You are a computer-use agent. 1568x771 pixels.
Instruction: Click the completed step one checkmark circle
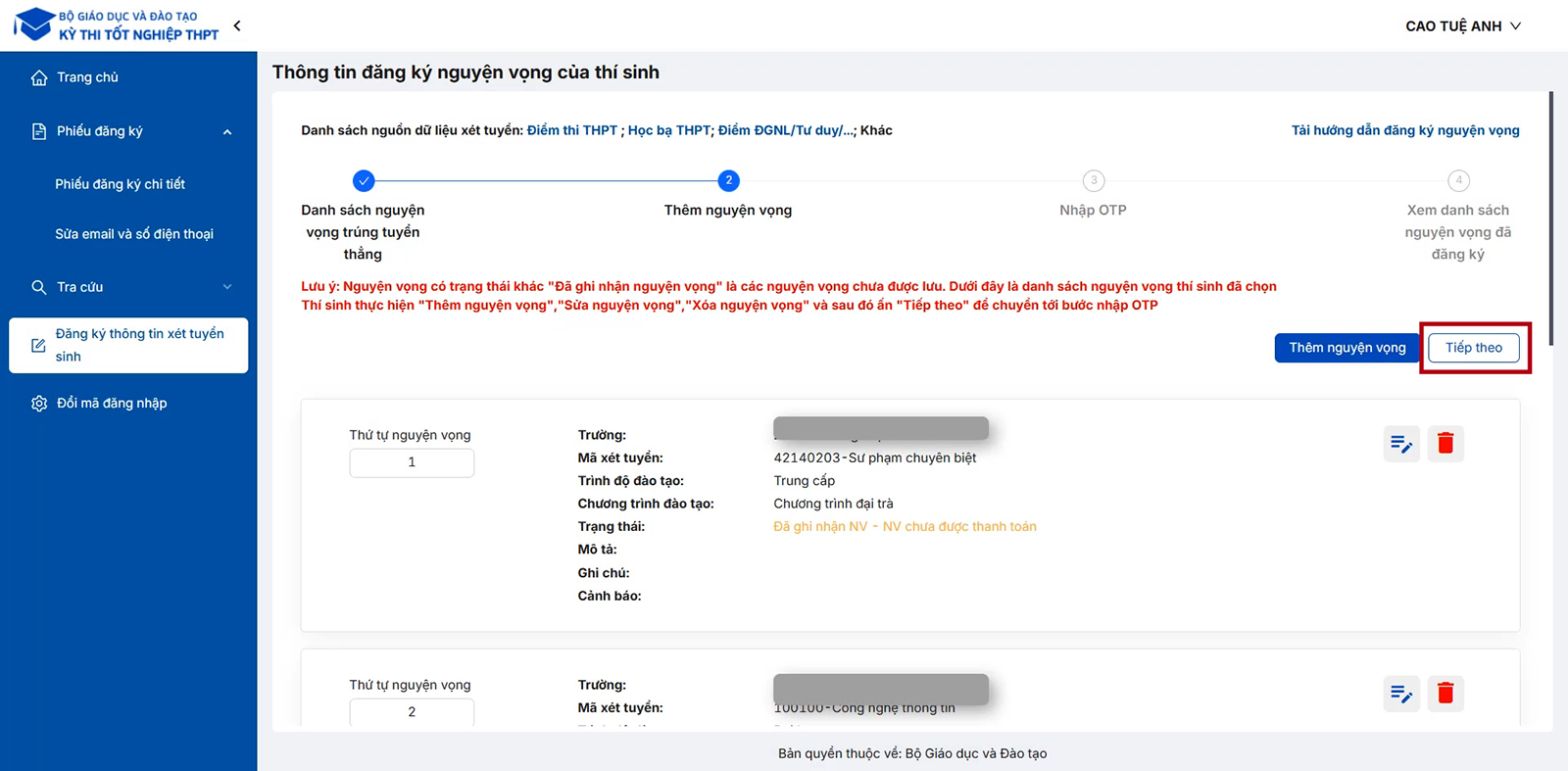[364, 181]
